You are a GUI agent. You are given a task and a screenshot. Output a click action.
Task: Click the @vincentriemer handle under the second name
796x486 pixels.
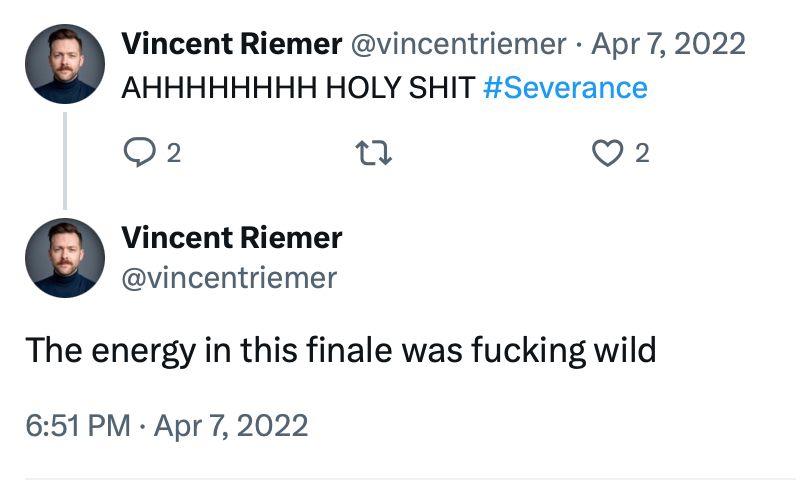pos(229,277)
